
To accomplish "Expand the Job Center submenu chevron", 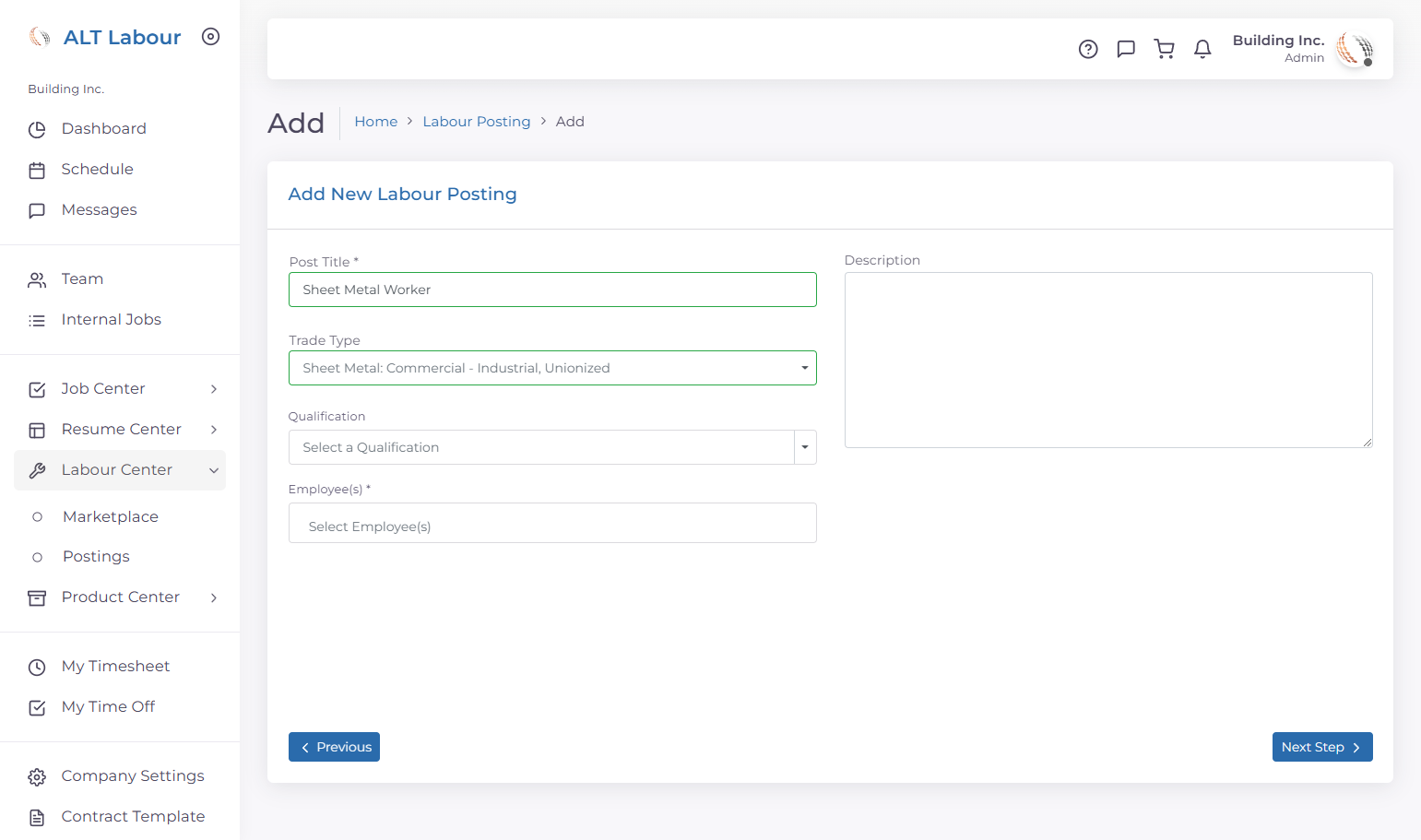I will click(214, 389).
